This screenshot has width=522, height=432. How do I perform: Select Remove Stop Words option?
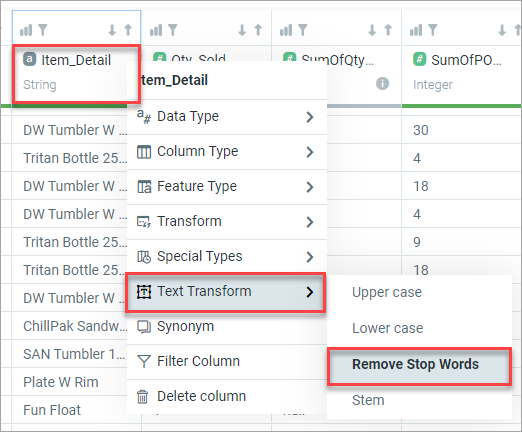click(x=419, y=365)
